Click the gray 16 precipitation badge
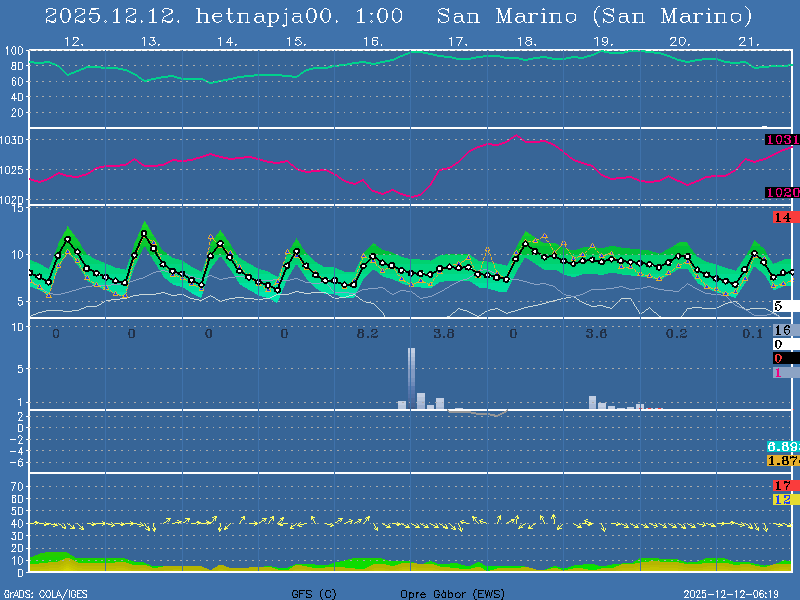800x600 pixels. pos(782,330)
